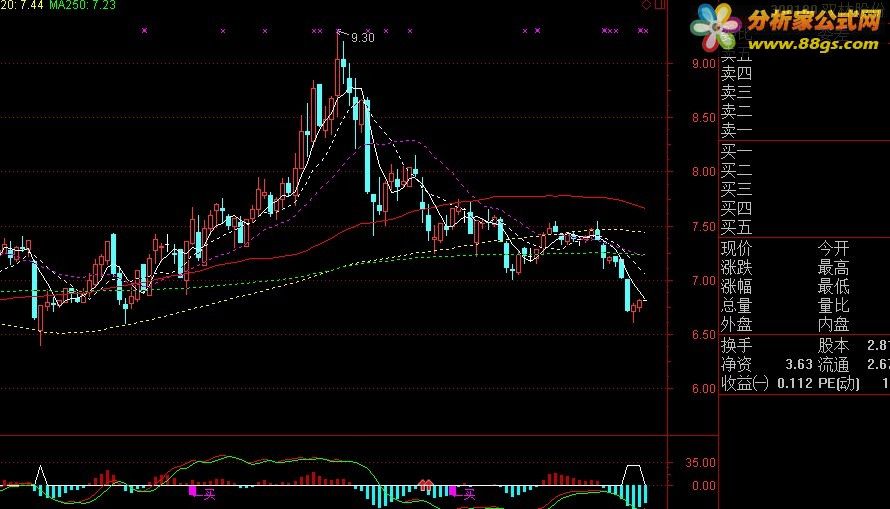
Task: Click the 3.63 net asset value
Action: click(799, 364)
